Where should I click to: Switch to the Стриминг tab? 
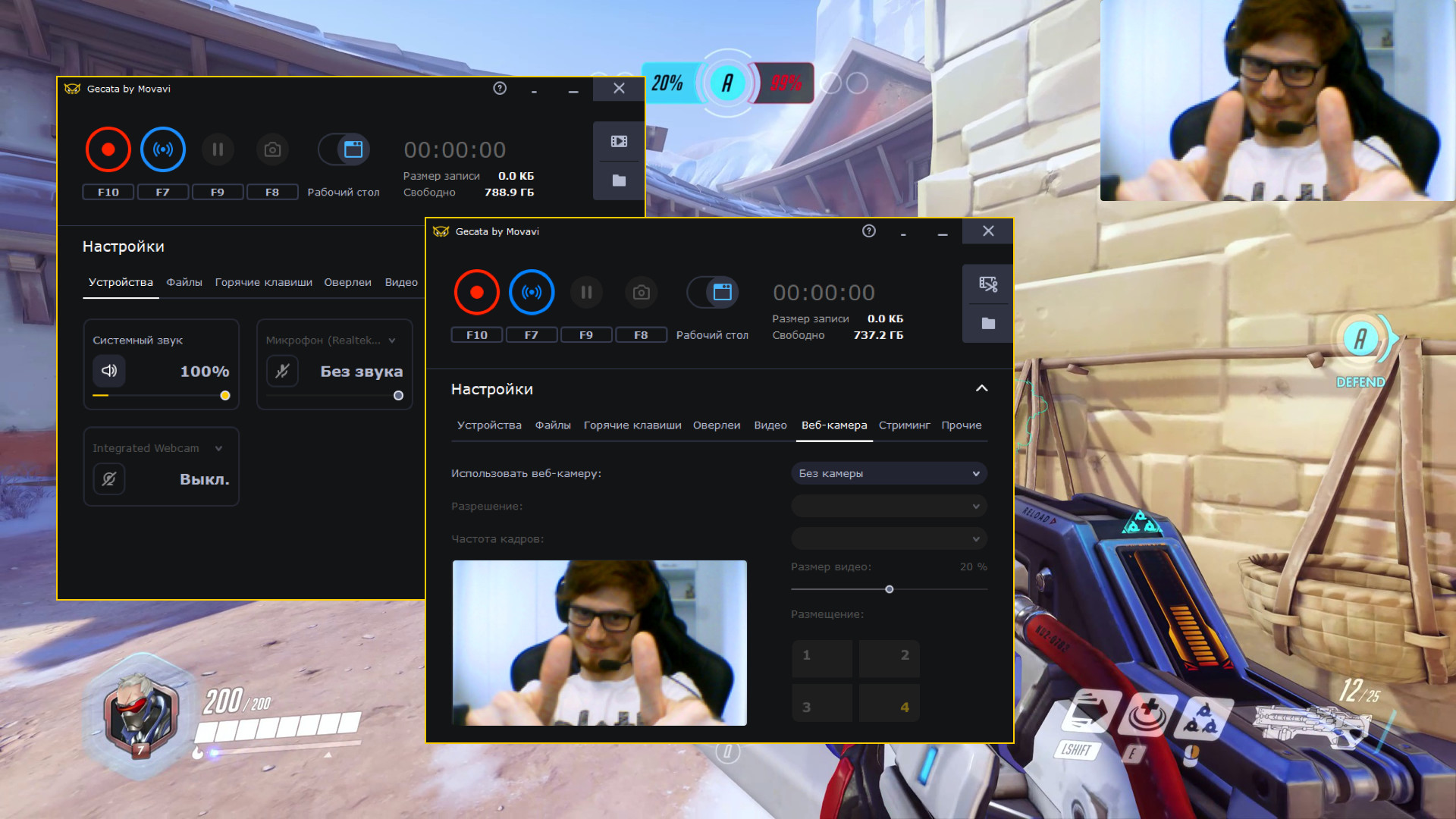click(x=904, y=425)
